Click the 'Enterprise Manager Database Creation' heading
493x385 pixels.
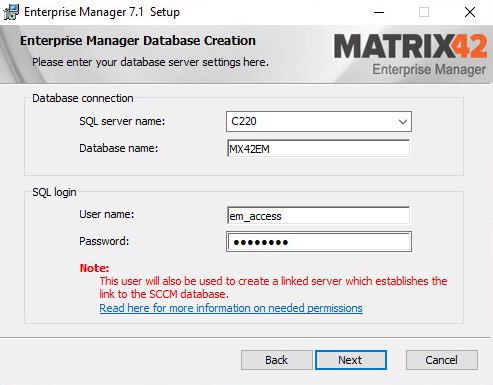[x=138, y=41]
